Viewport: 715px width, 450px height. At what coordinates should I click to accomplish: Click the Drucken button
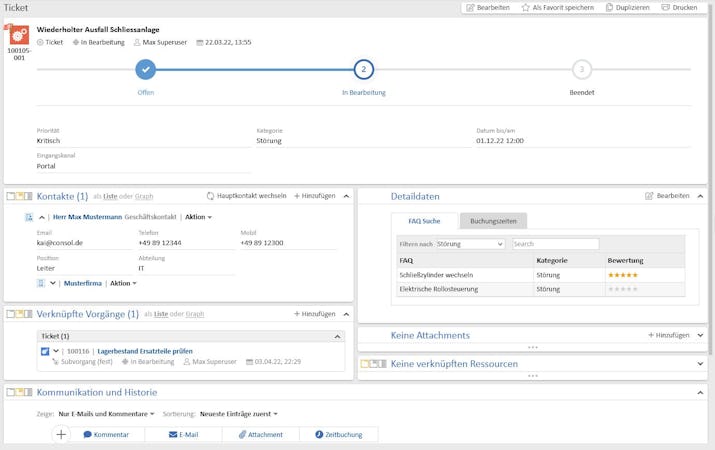pos(679,8)
